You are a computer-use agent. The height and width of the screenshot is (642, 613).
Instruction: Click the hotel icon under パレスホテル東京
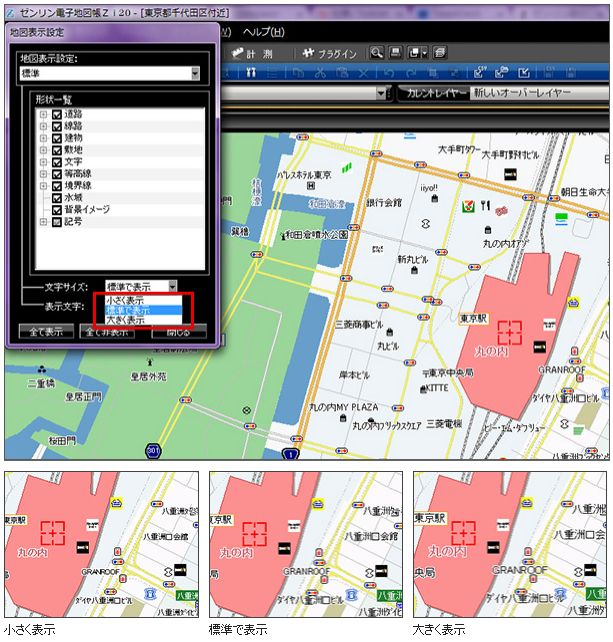311,186
